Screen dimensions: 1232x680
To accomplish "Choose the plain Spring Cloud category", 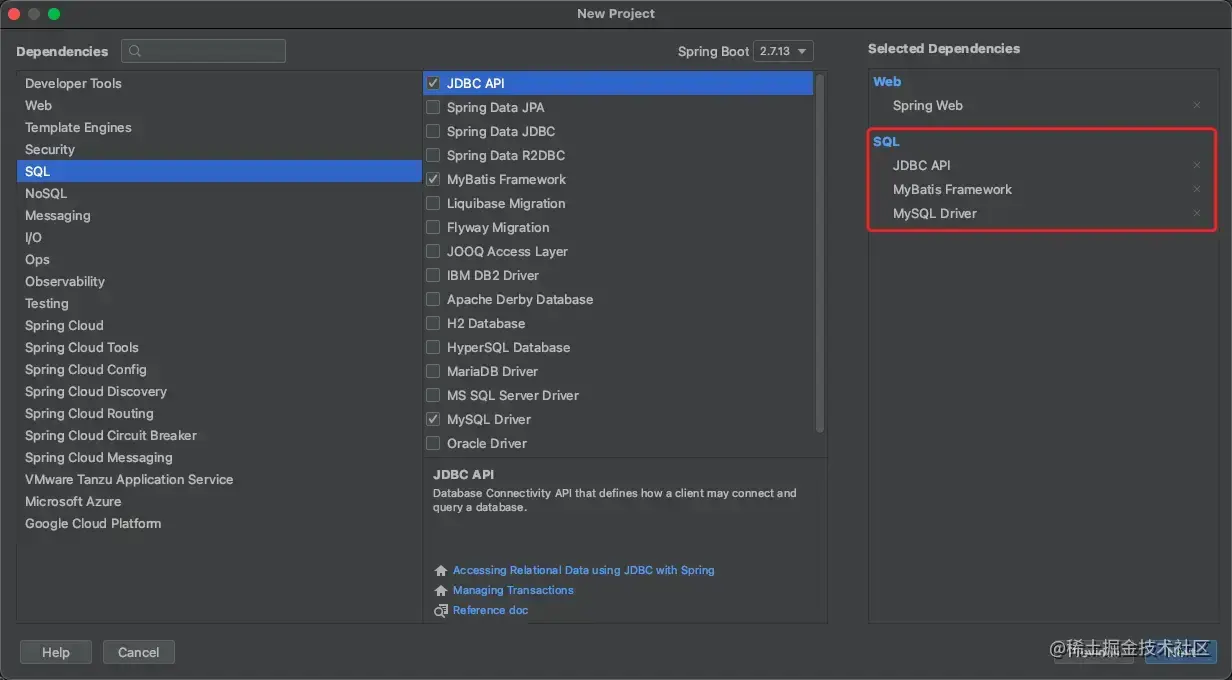I will pos(219,325).
